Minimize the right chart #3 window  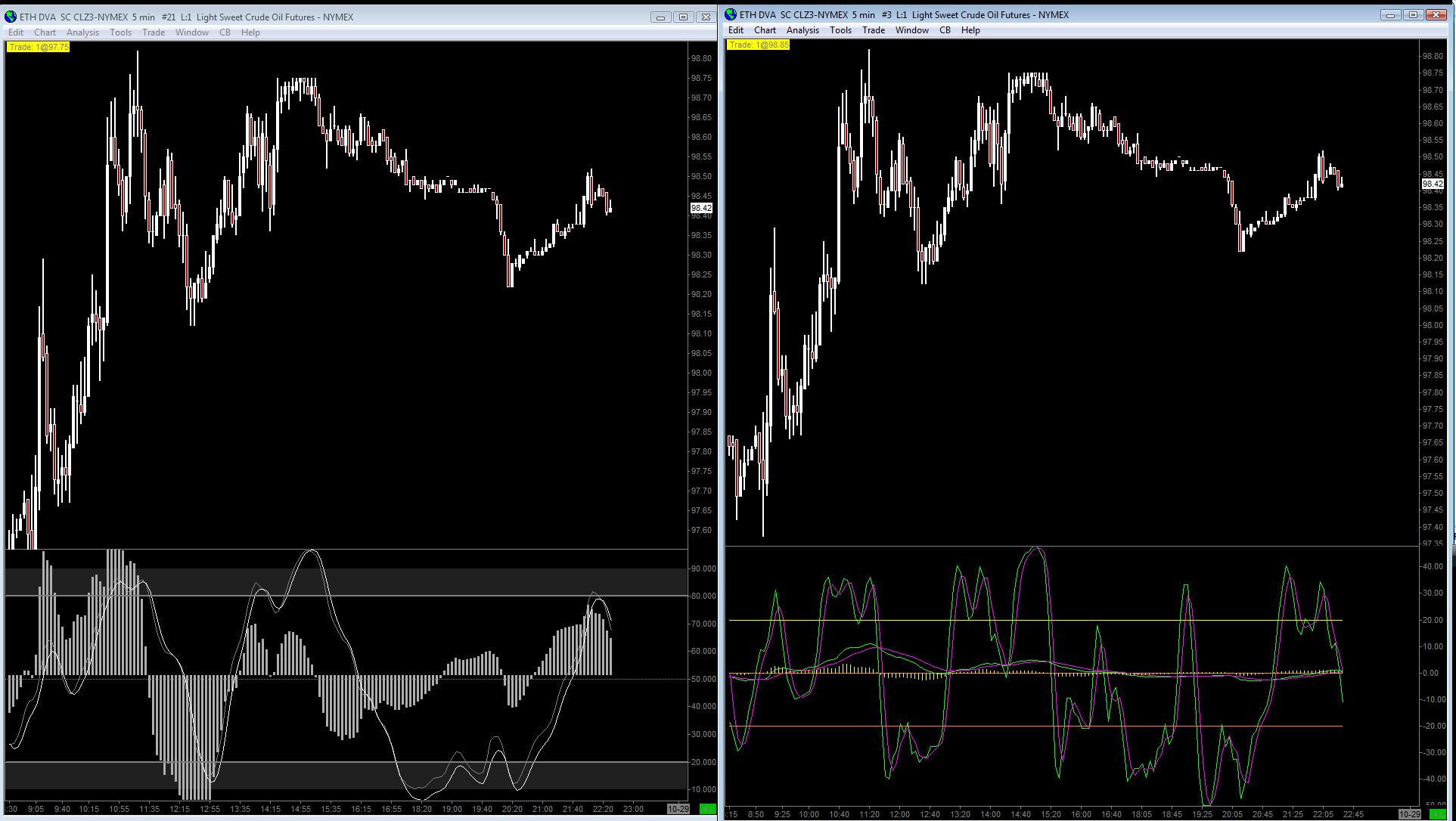[x=1390, y=14]
